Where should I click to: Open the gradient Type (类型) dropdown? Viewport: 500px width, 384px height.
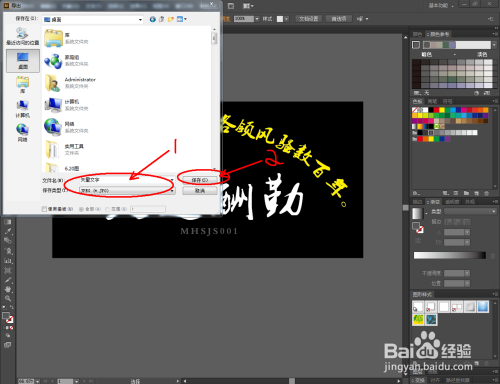pyautogui.click(x=470, y=212)
